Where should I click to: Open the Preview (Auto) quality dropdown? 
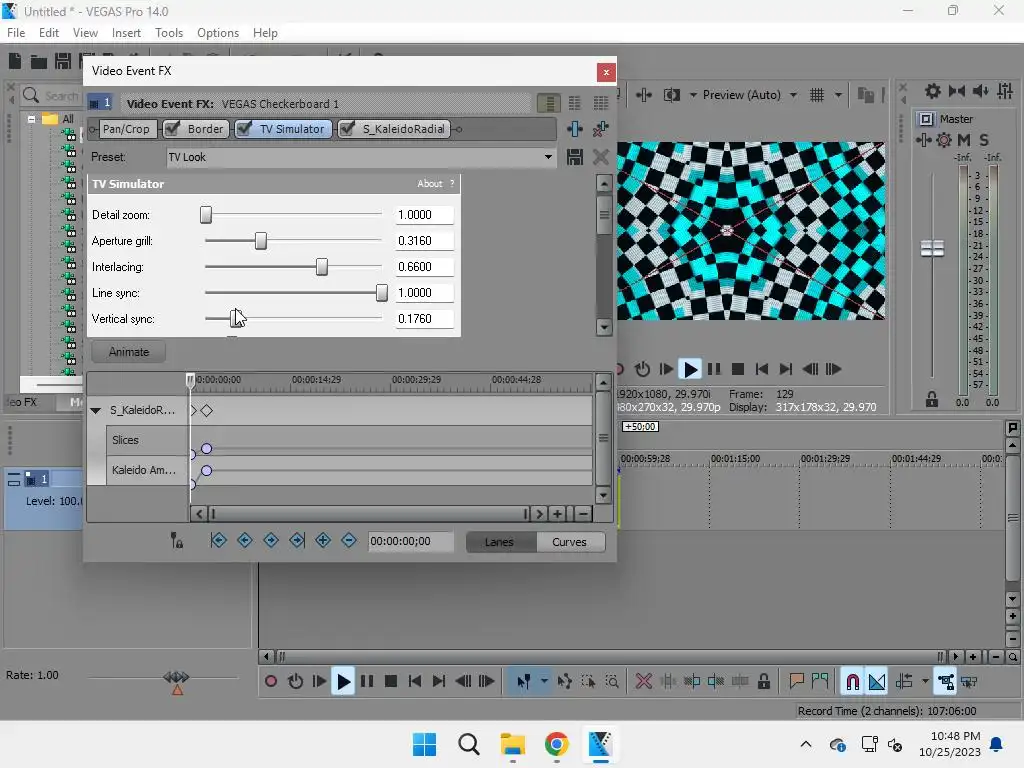pos(793,95)
